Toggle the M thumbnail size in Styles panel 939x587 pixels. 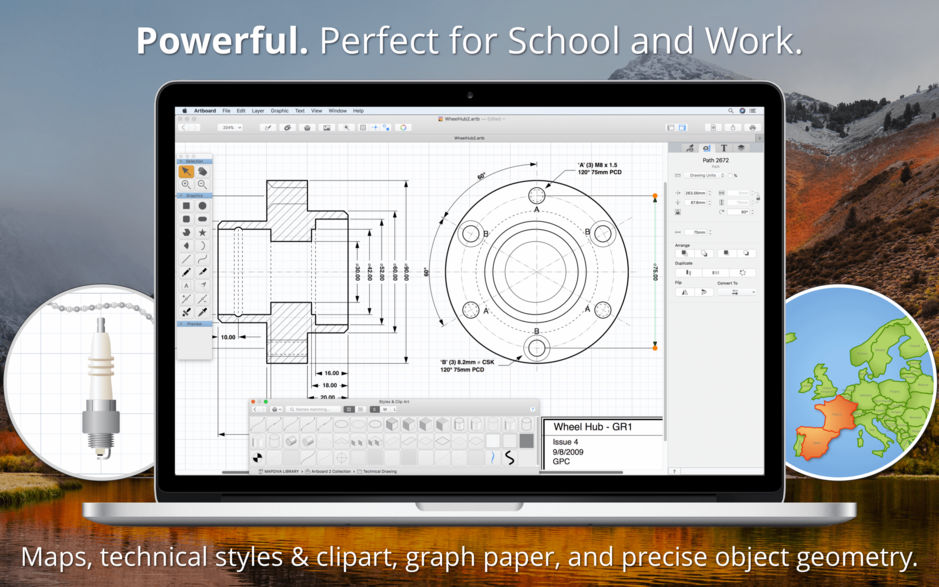click(385, 409)
